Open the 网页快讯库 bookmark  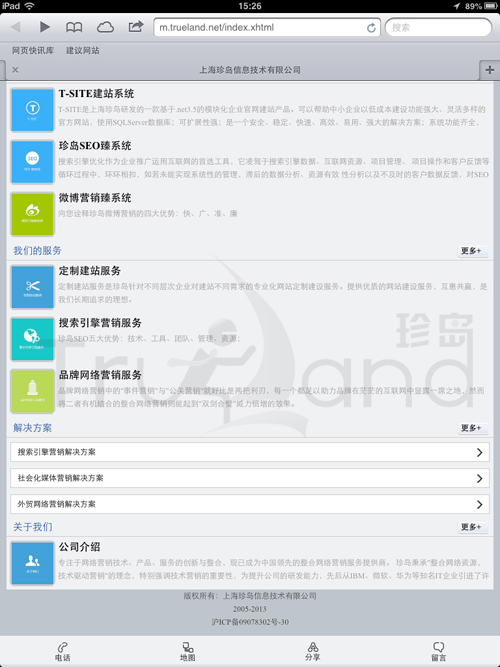coord(33,50)
